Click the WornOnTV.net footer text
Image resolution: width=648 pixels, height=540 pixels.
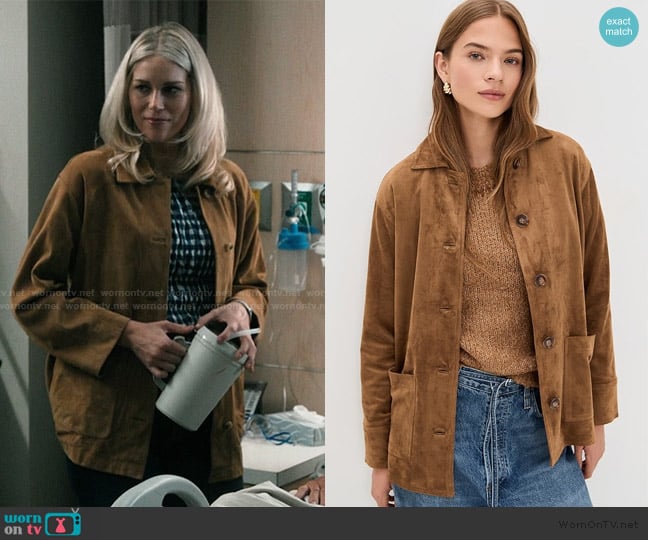(x=598, y=524)
